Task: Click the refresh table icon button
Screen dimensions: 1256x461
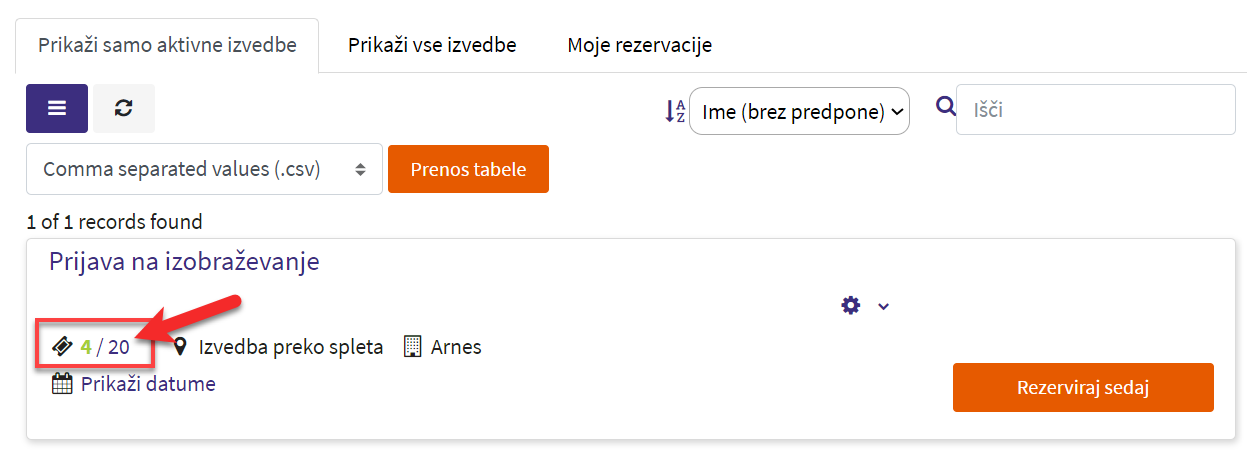Action: 124,109
